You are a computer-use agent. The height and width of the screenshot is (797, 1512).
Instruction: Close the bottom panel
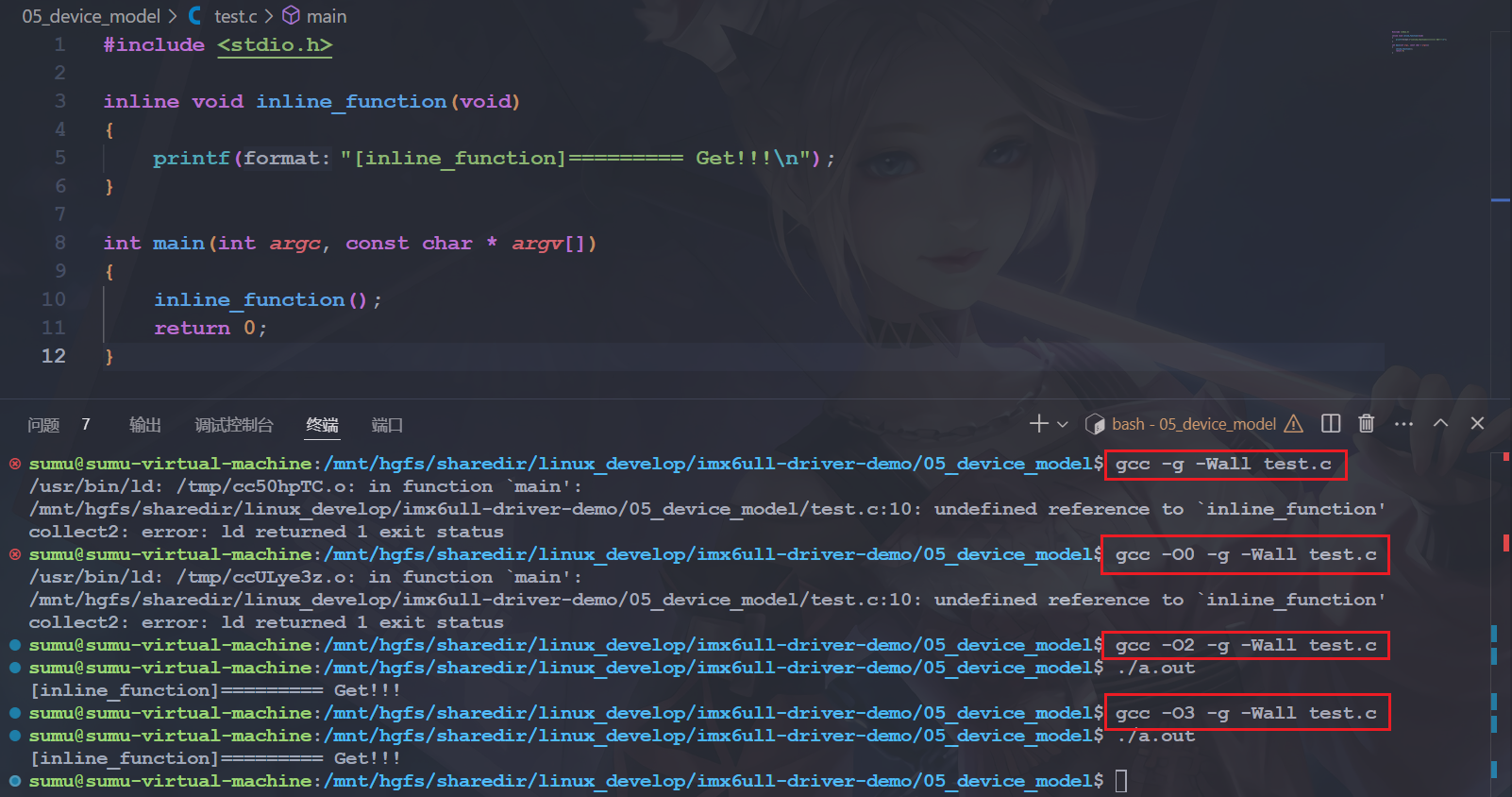[x=1477, y=424]
